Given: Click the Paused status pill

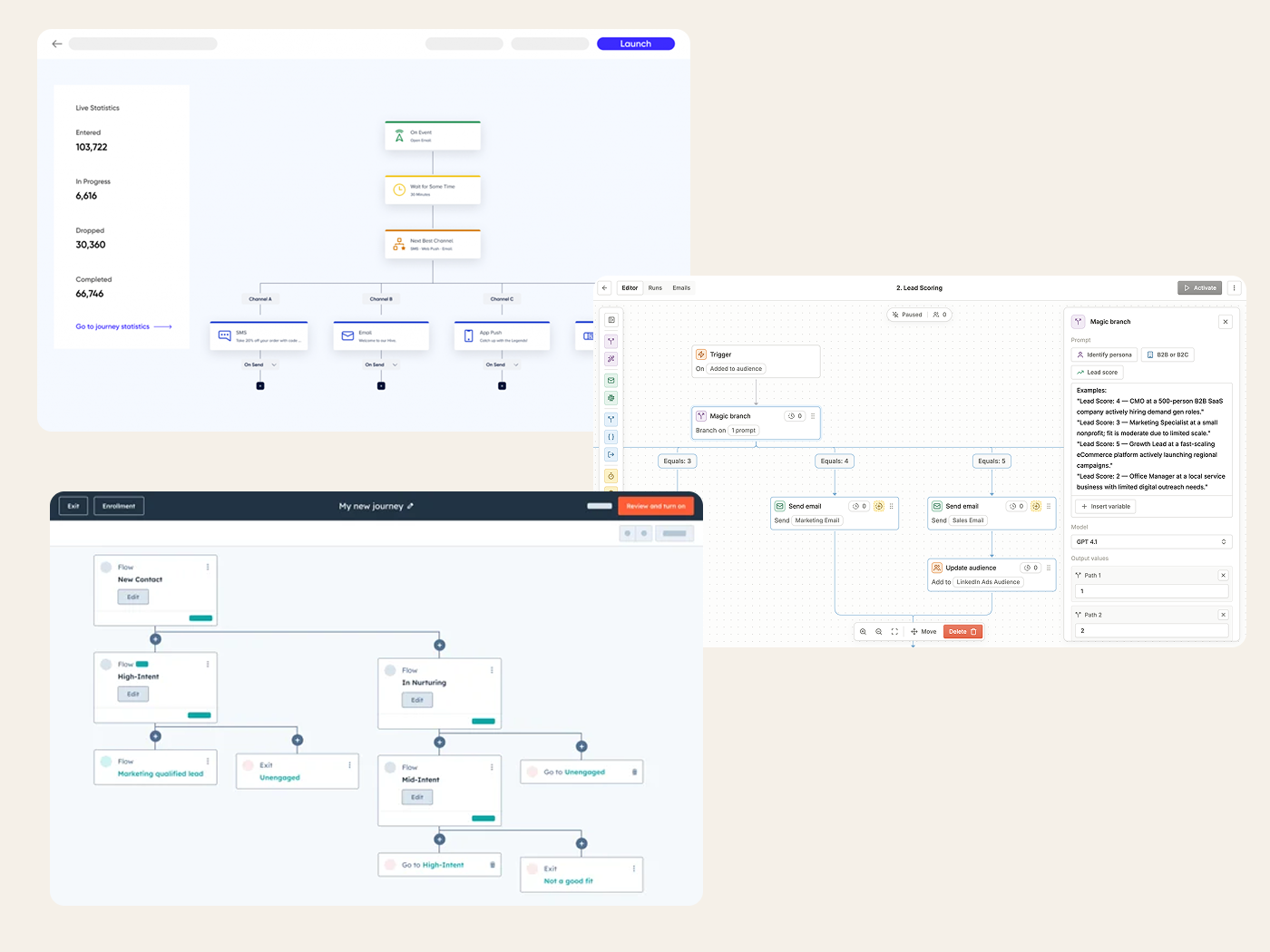Looking at the screenshot, I should tap(906, 315).
